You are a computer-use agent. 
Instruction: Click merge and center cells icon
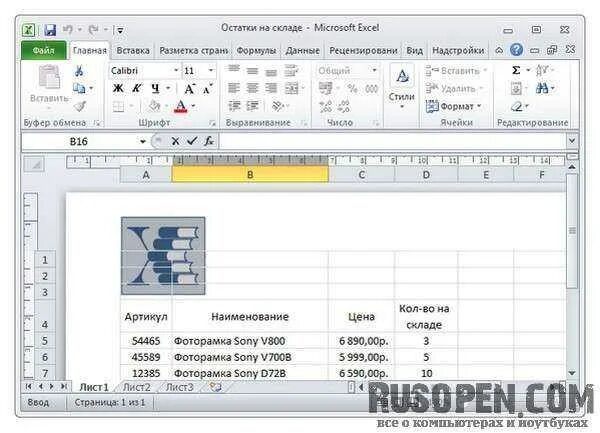coord(292,89)
